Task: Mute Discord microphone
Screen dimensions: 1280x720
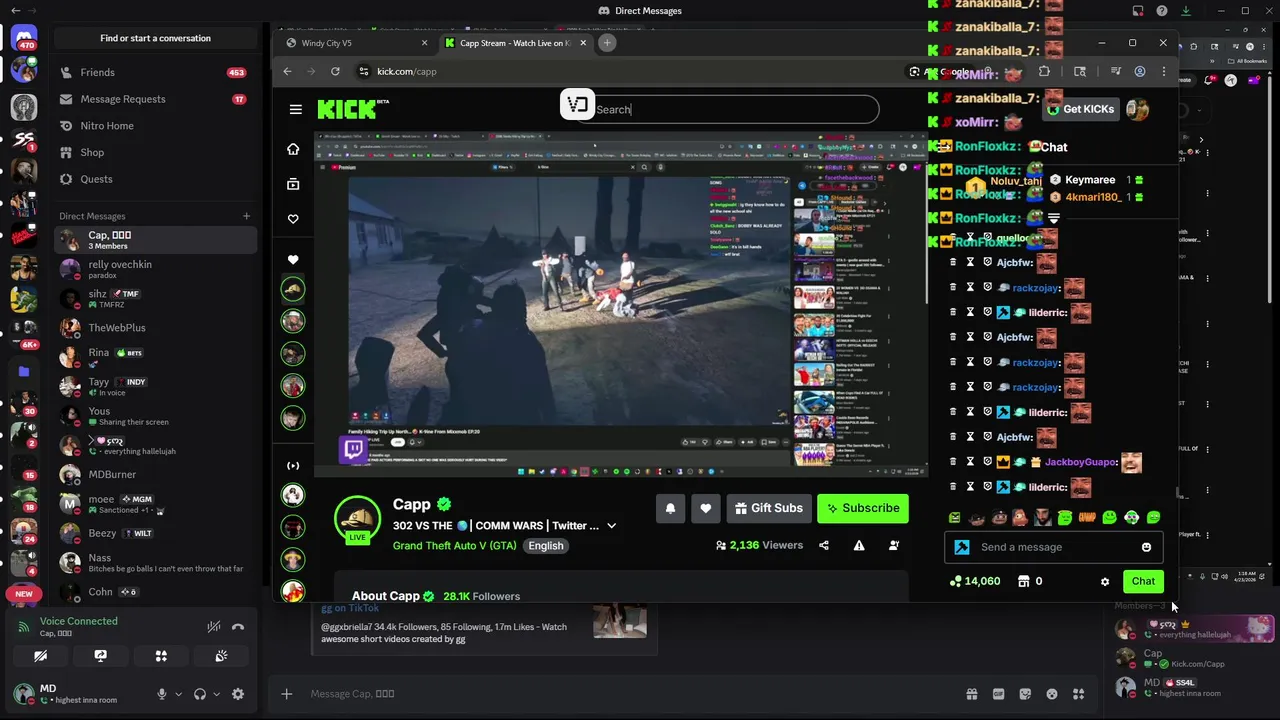Action: (x=161, y=694)
